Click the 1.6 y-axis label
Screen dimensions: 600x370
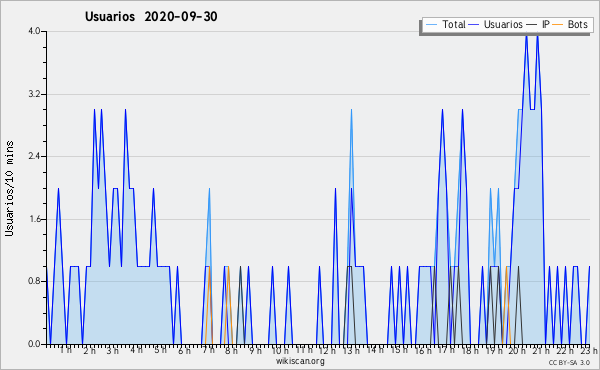[34, 219]
